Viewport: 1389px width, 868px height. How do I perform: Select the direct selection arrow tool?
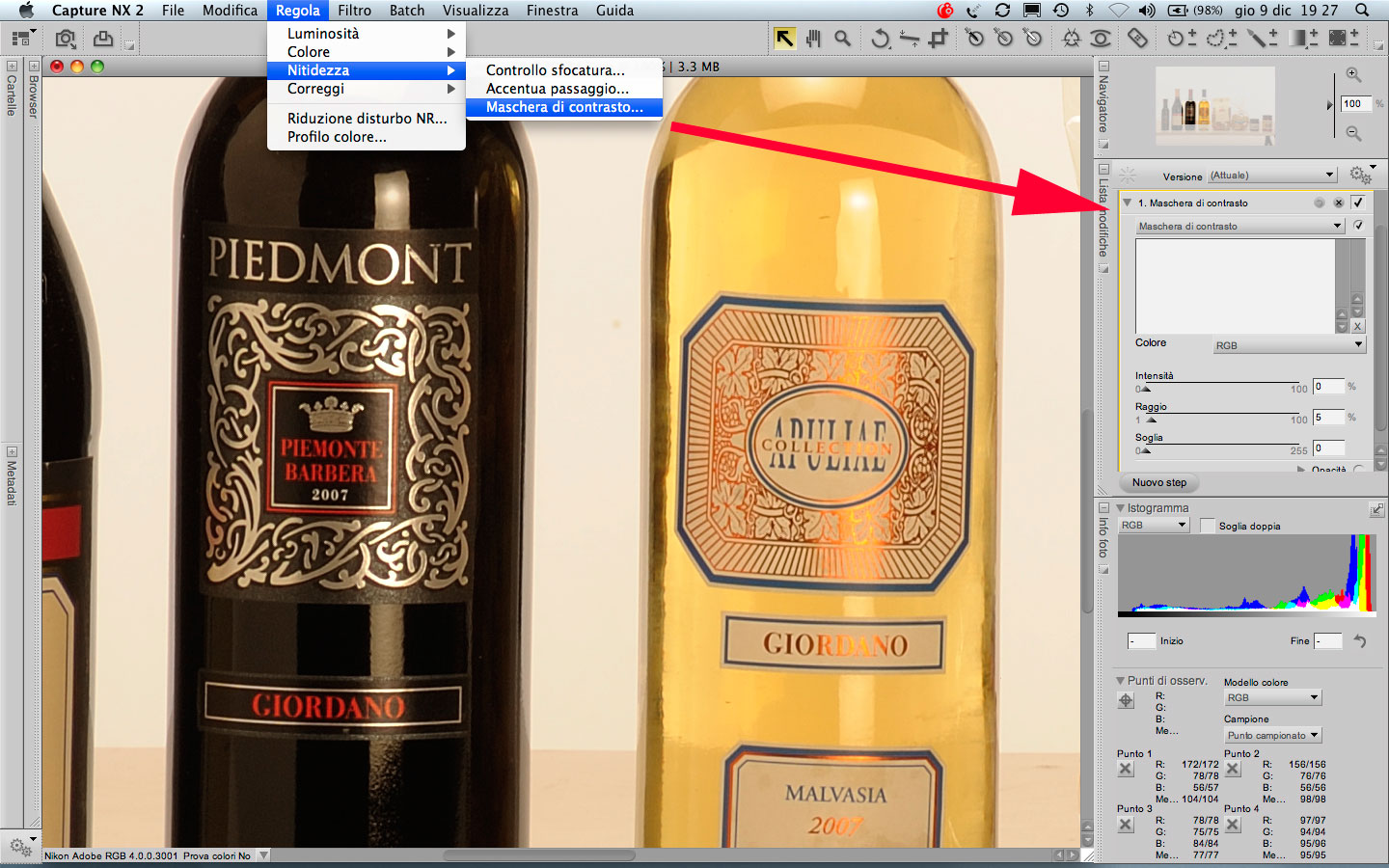[x=785, y=39]
